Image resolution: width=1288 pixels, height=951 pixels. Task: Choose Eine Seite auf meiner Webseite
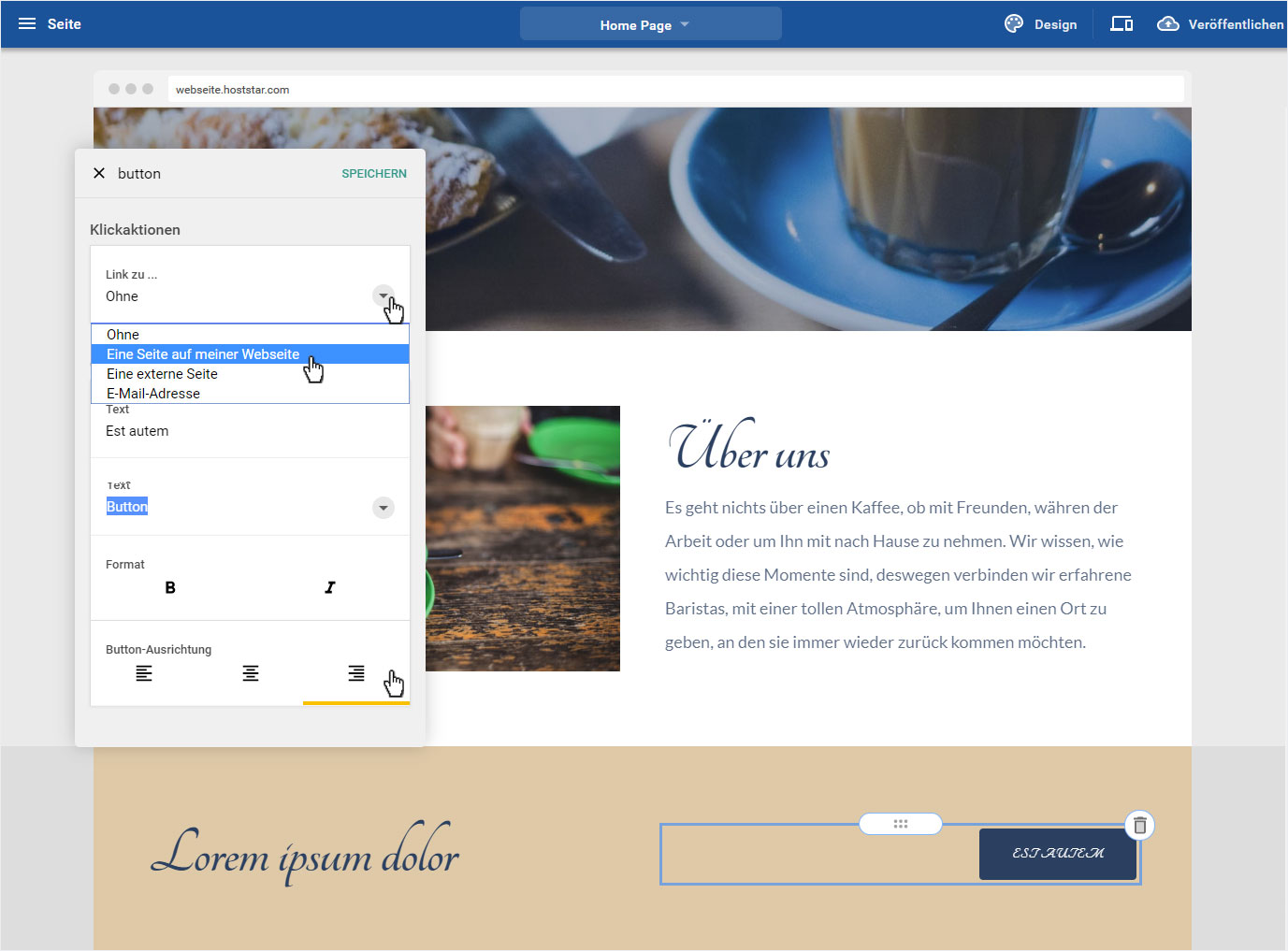click(250, 354)
